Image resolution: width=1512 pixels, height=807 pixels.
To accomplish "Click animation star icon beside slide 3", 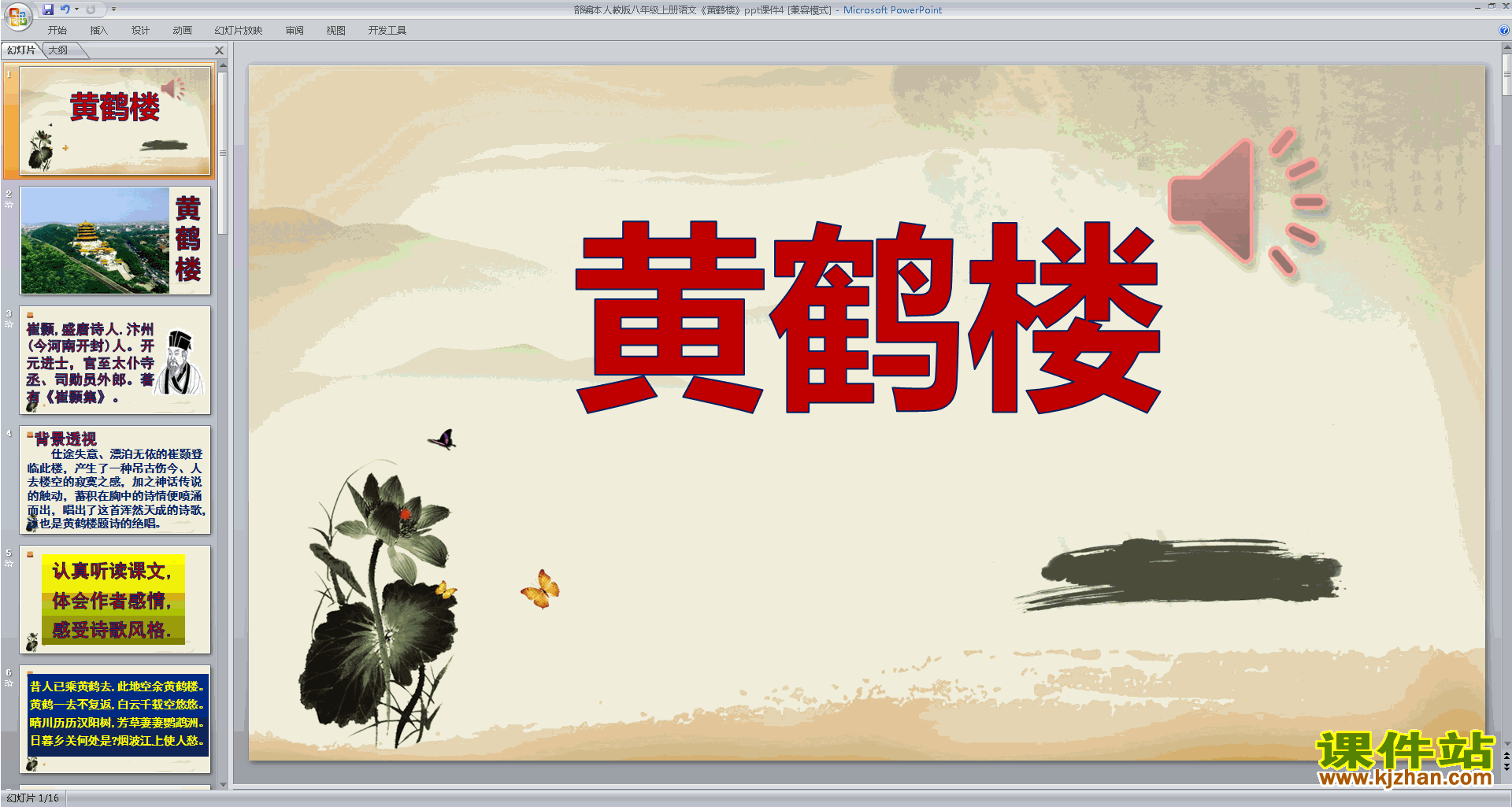I will (9, 324).
